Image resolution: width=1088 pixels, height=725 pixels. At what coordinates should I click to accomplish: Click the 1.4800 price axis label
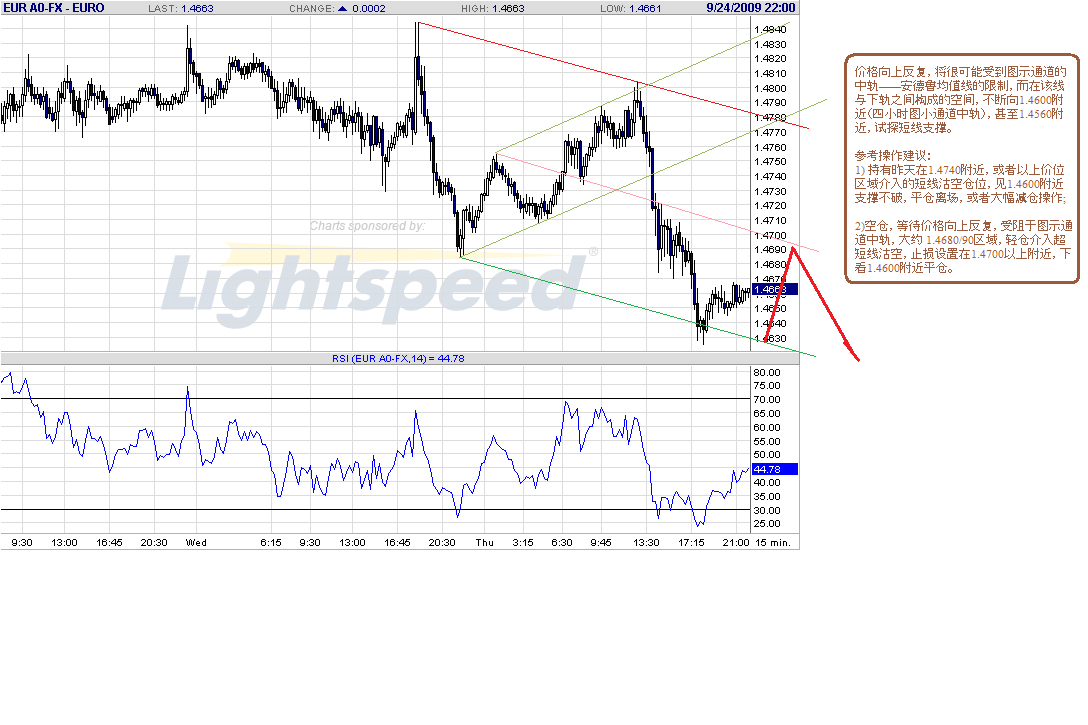[770, 89]
